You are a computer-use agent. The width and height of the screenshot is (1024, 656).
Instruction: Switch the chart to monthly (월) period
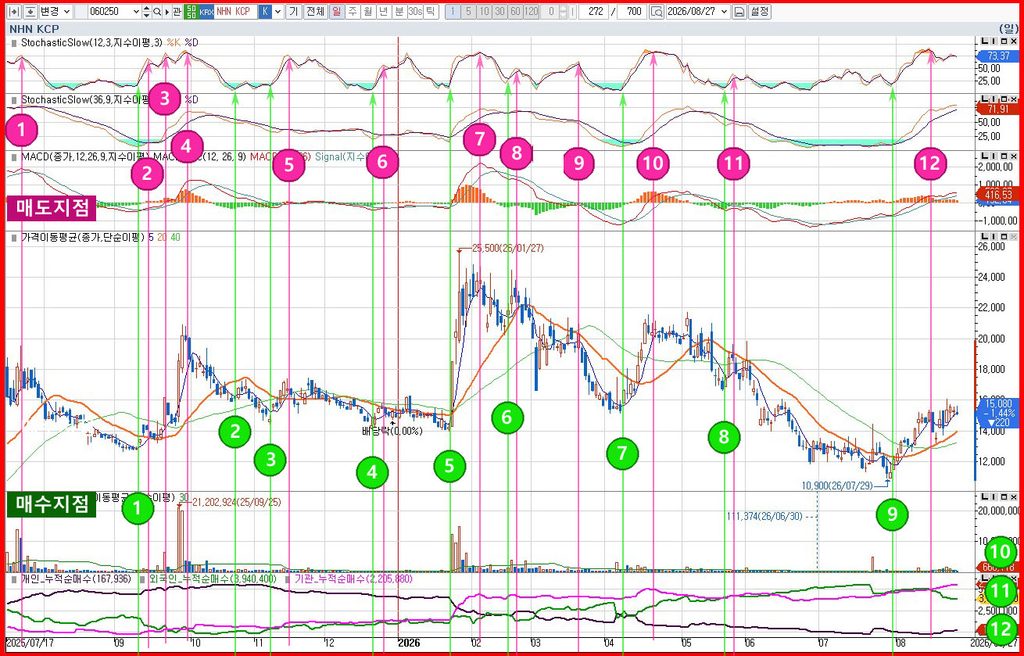(x=368, y=12)
